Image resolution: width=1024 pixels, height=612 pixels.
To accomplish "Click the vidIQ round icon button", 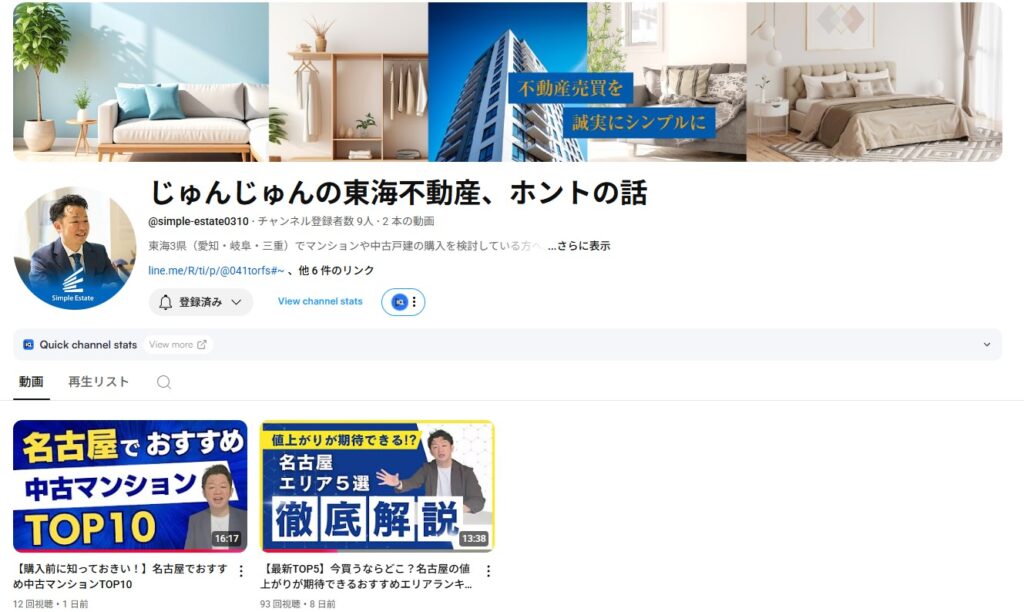I will (x=399, y=302).
